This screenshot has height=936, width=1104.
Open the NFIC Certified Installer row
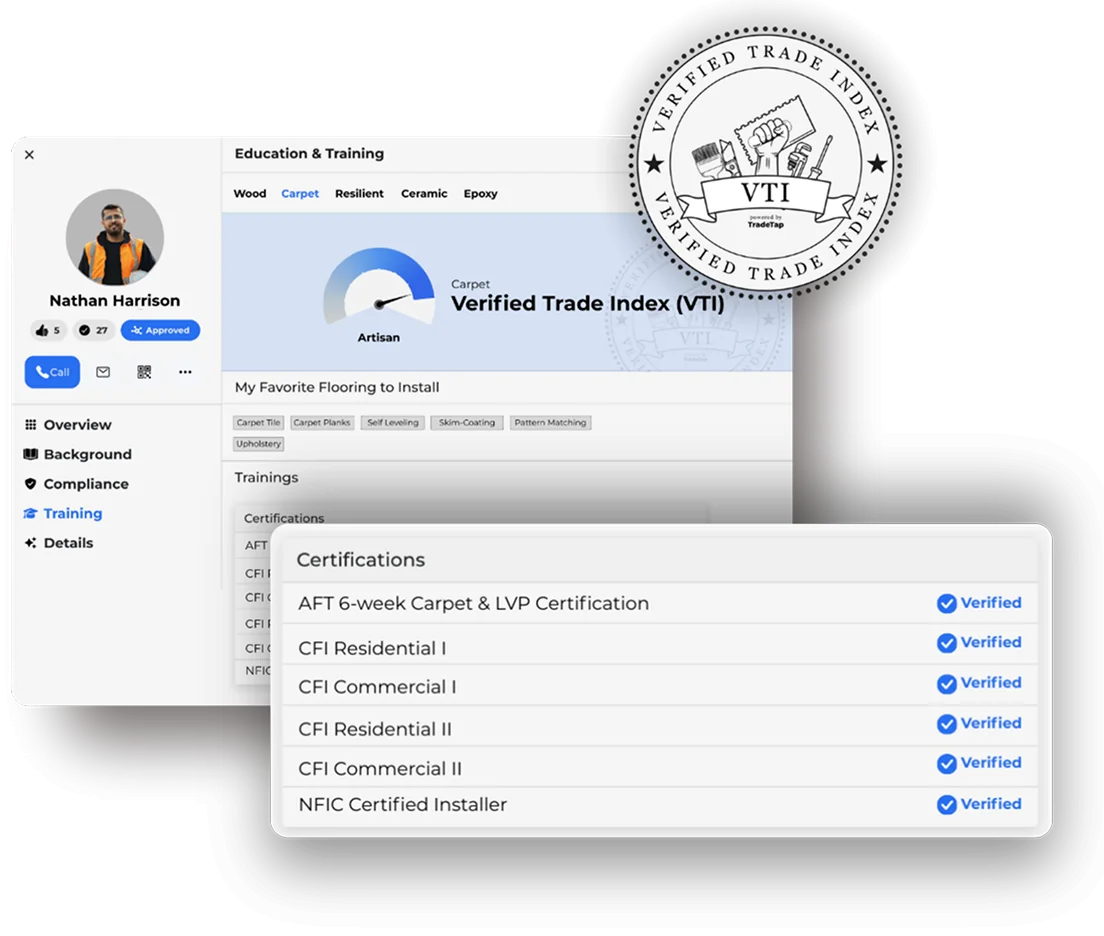click(x=660, y=806)
